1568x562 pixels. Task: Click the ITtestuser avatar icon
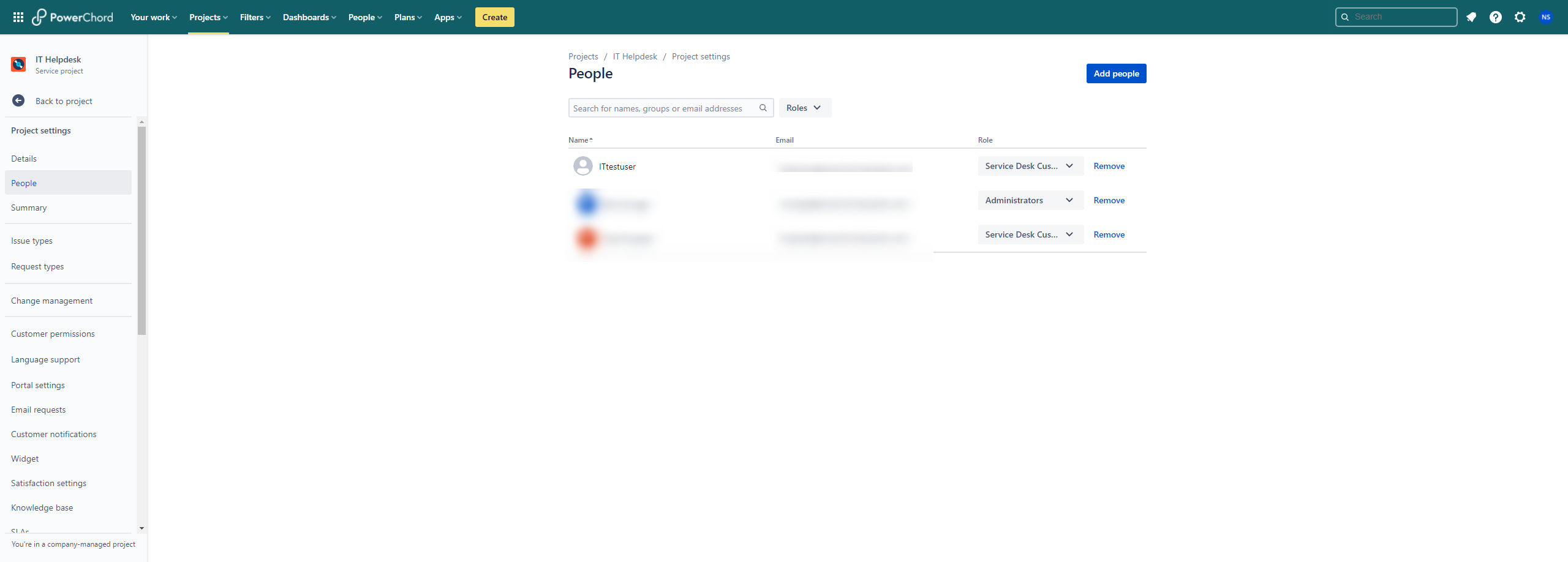point(583,166)
